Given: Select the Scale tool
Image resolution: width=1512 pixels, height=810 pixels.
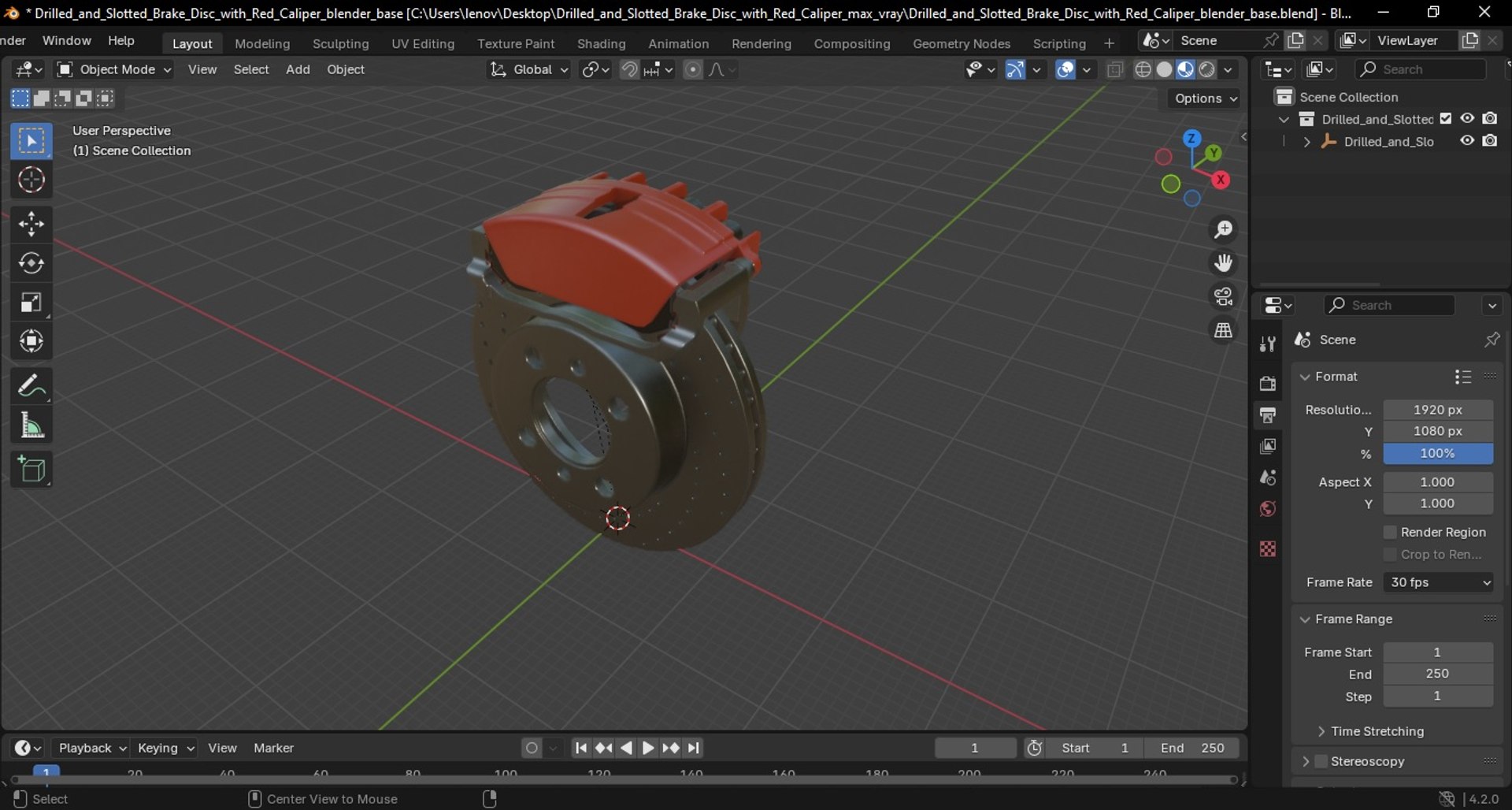Looking at the screenshot, I should click(x=31, y=303).
